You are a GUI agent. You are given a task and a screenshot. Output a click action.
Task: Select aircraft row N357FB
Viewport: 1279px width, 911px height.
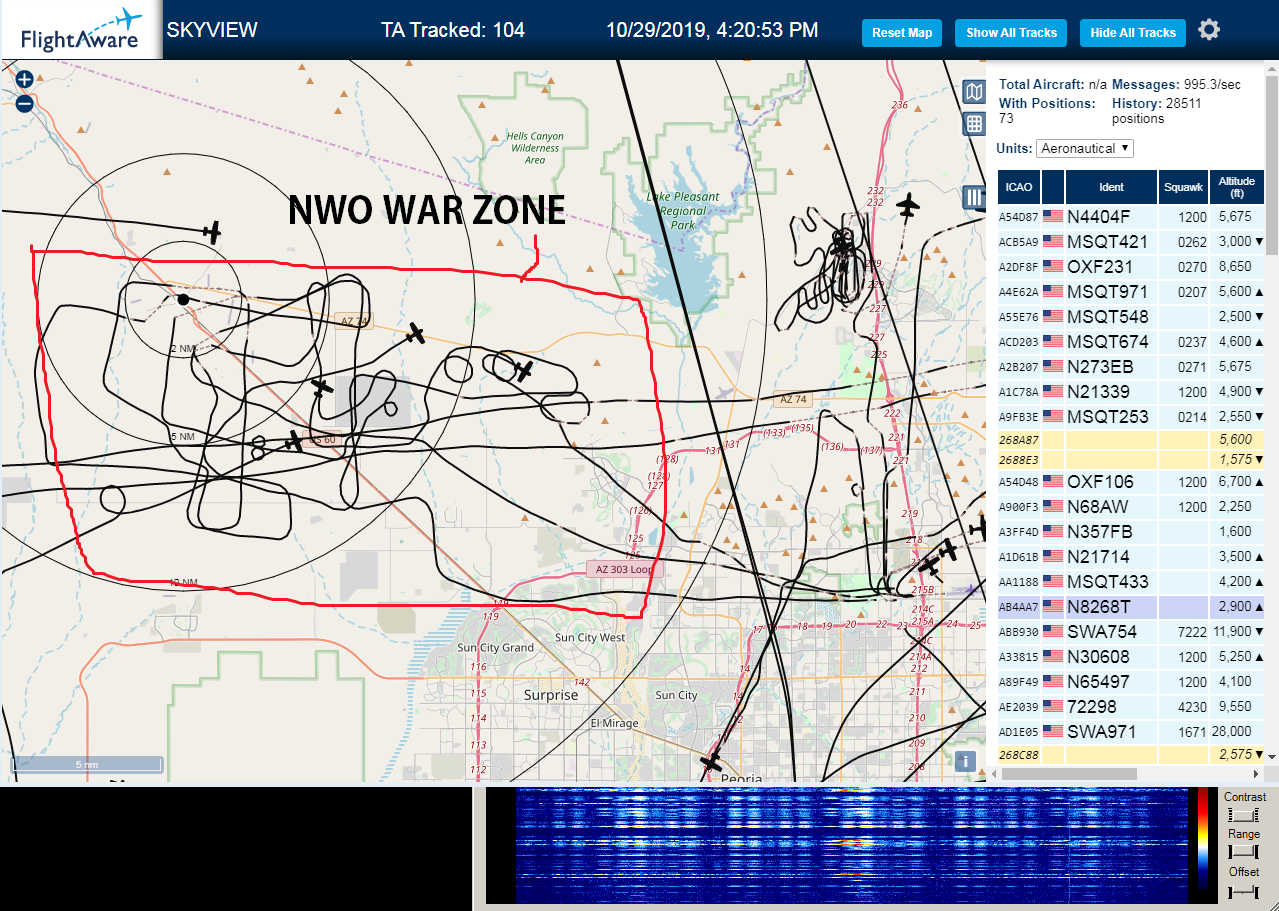point(1131,532)
